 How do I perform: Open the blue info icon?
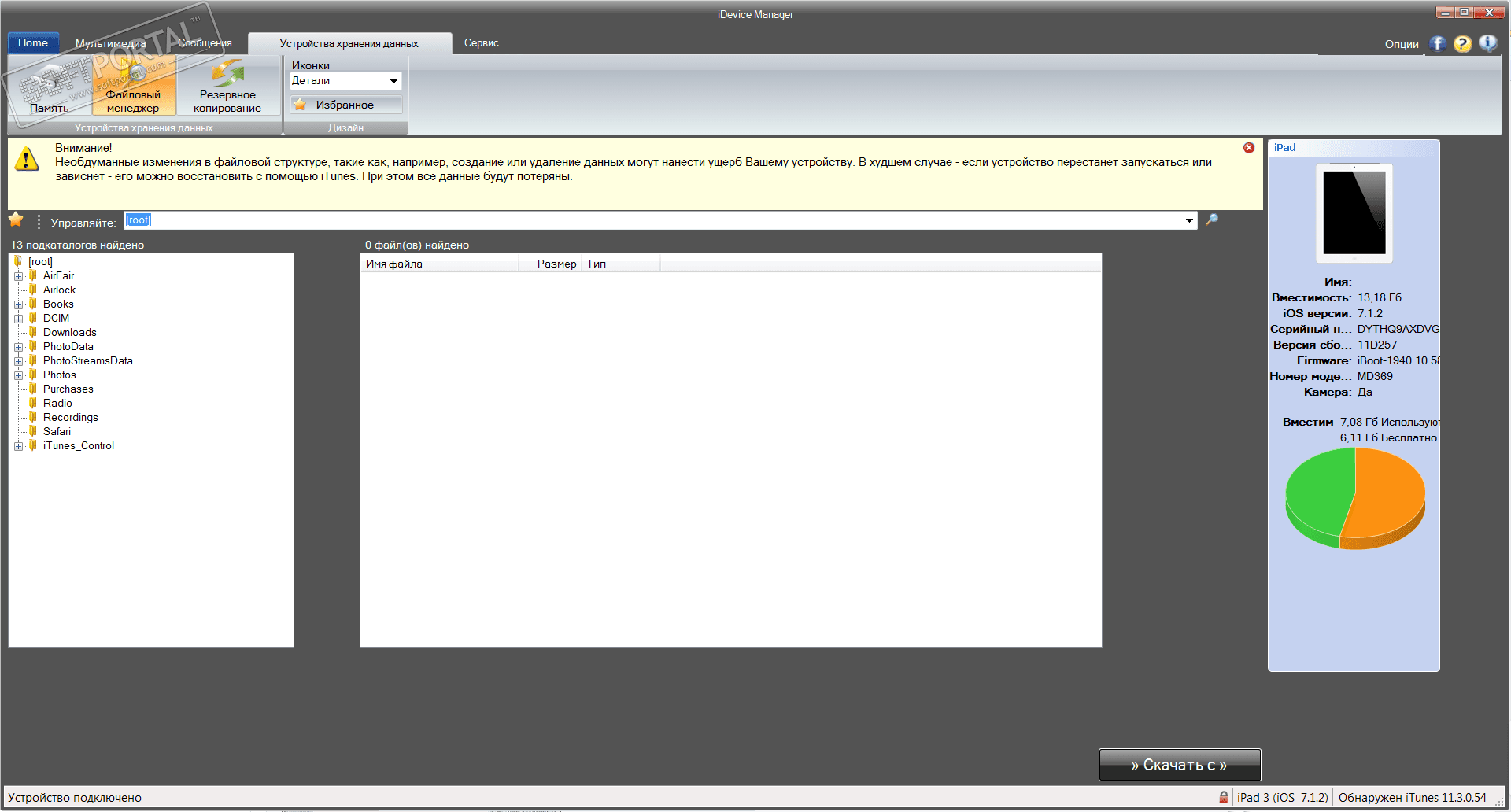1487,44
